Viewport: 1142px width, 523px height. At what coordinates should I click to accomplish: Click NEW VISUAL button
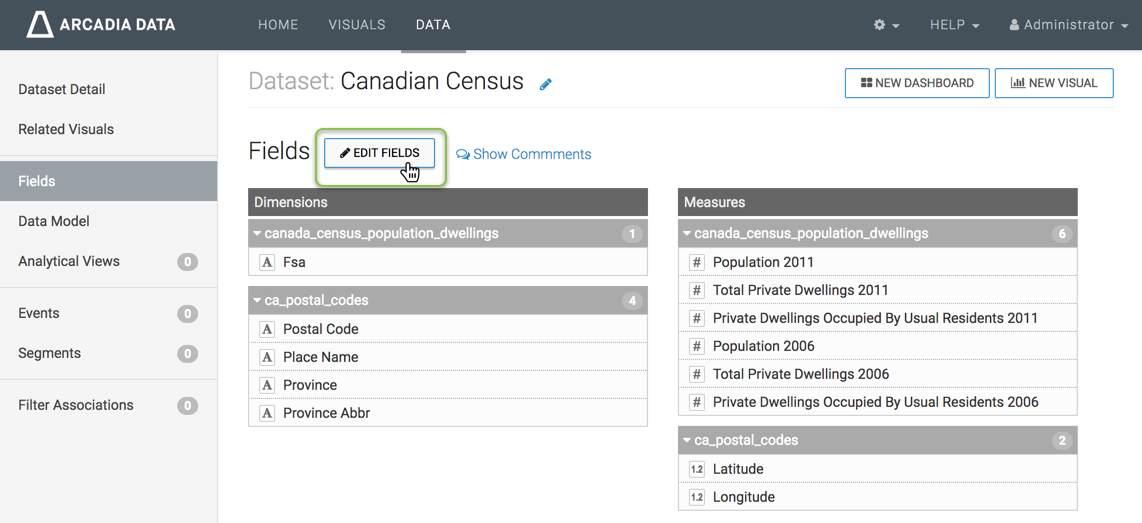[1054, 83]
